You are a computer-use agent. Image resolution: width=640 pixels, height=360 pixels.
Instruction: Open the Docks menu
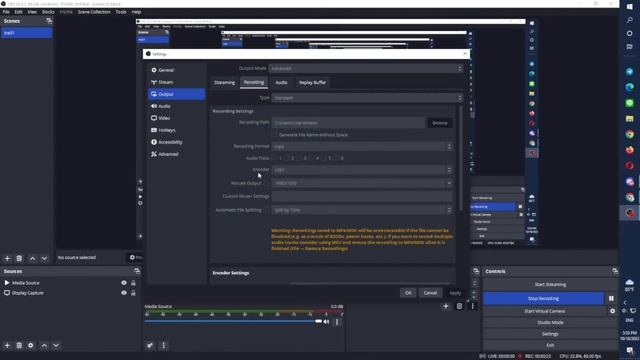coord(48,12)
